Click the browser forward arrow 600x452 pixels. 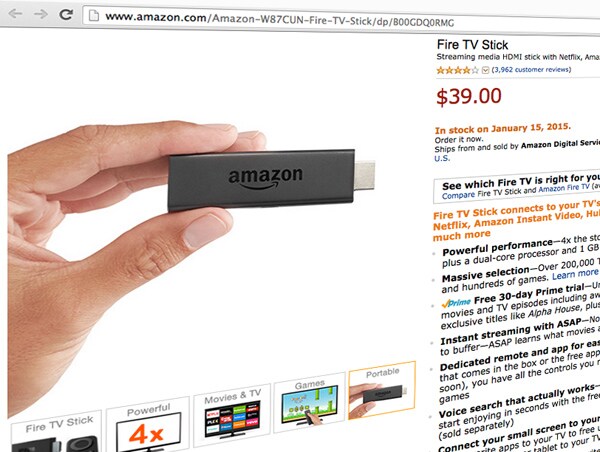click(x=40, y=14)
